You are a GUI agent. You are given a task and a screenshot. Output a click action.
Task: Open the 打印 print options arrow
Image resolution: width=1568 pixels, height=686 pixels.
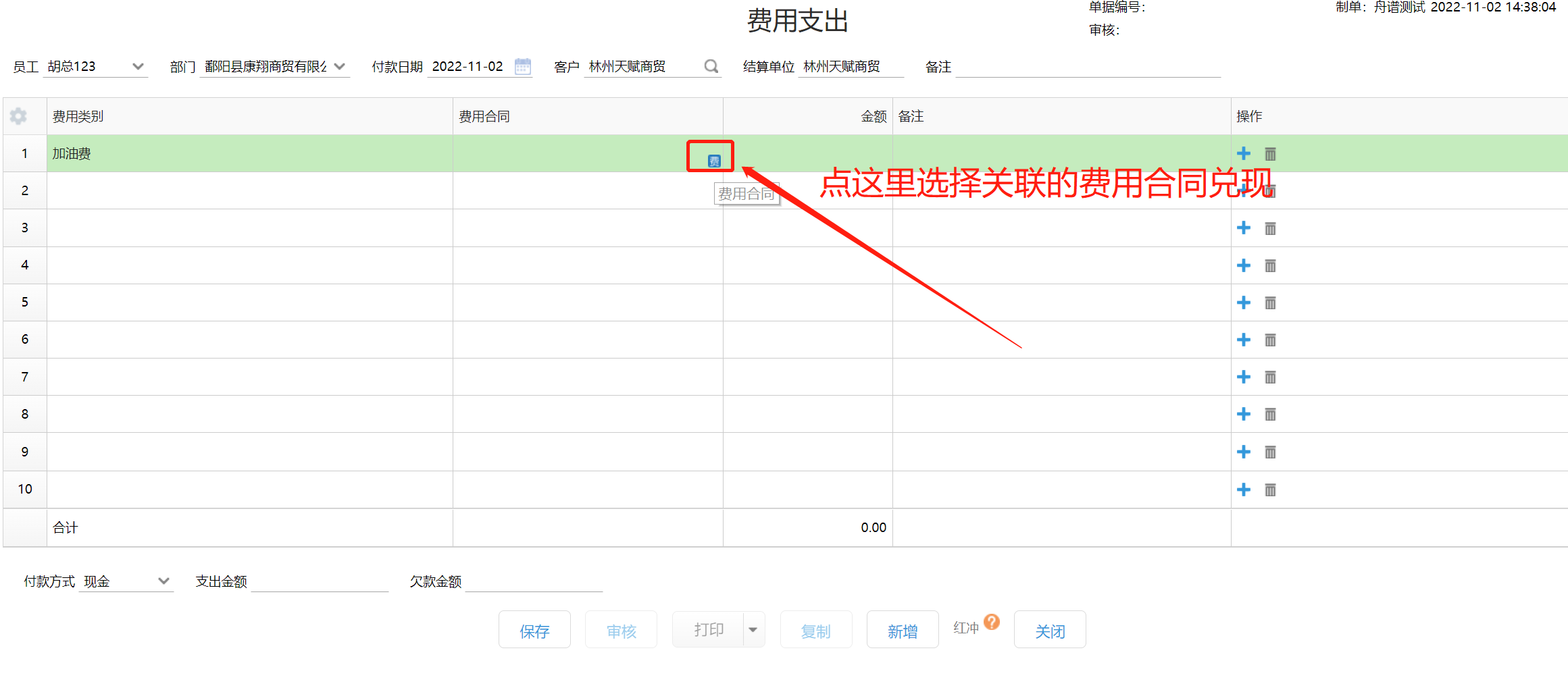pos(753,629)
